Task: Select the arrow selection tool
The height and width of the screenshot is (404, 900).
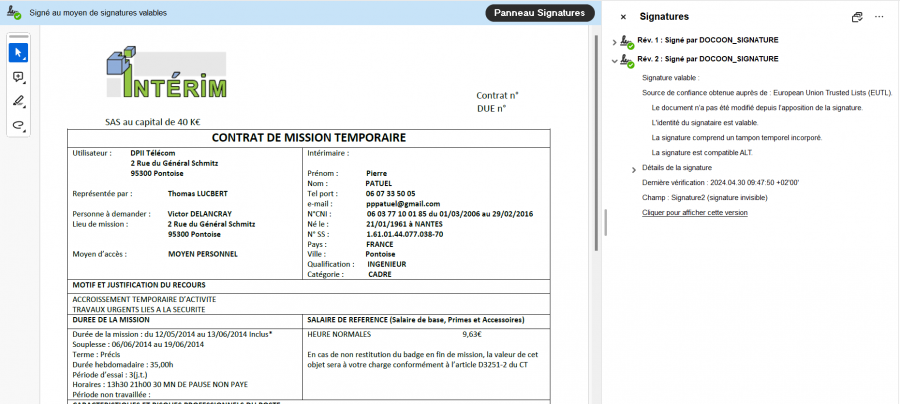Action: [x=18, y=53]
